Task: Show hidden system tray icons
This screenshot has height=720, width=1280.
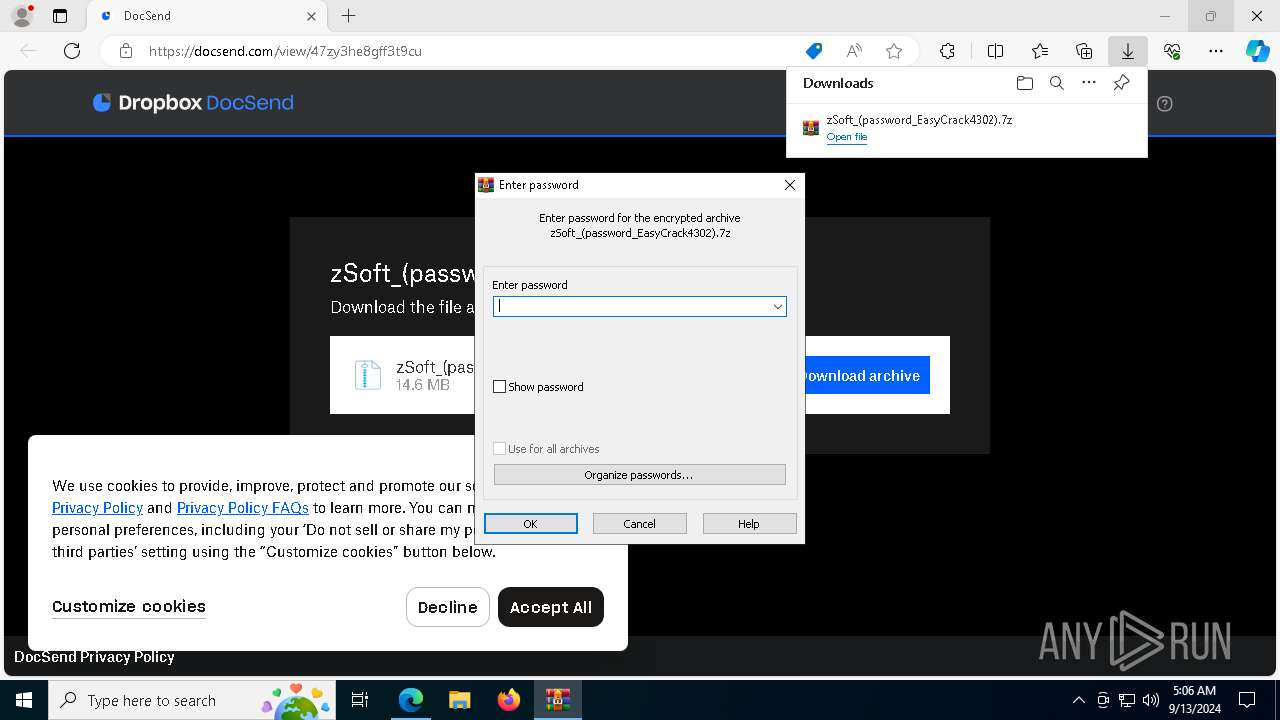Action: tap(1078, 701)
